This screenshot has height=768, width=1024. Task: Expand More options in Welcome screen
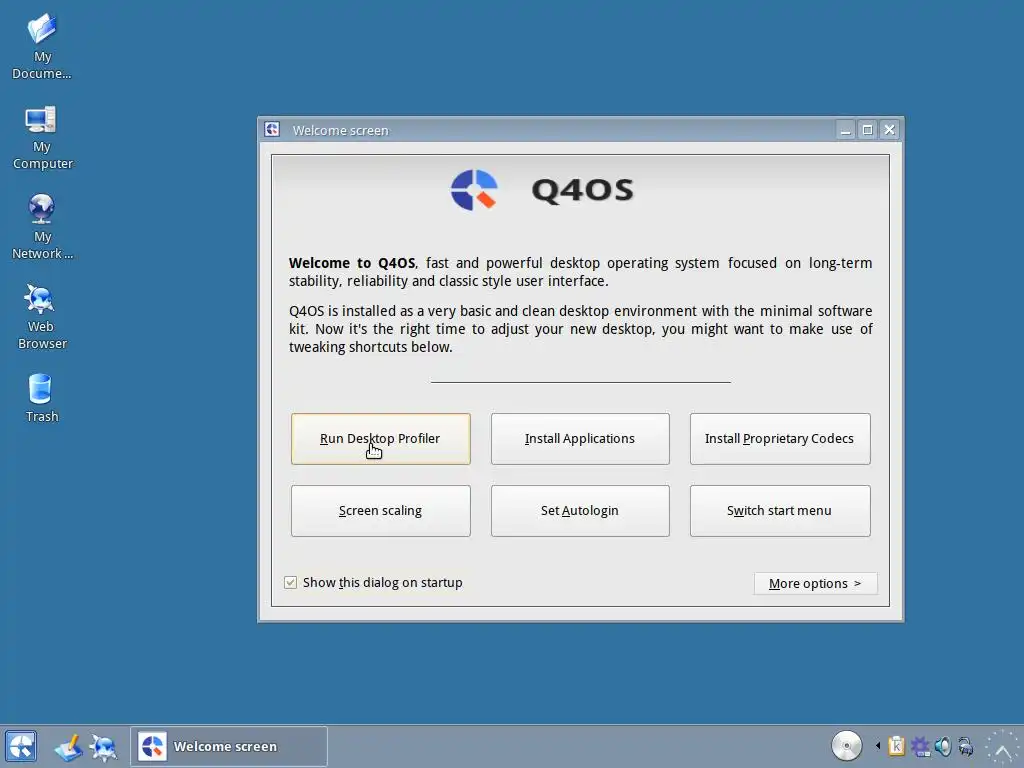tap(815, 583)
